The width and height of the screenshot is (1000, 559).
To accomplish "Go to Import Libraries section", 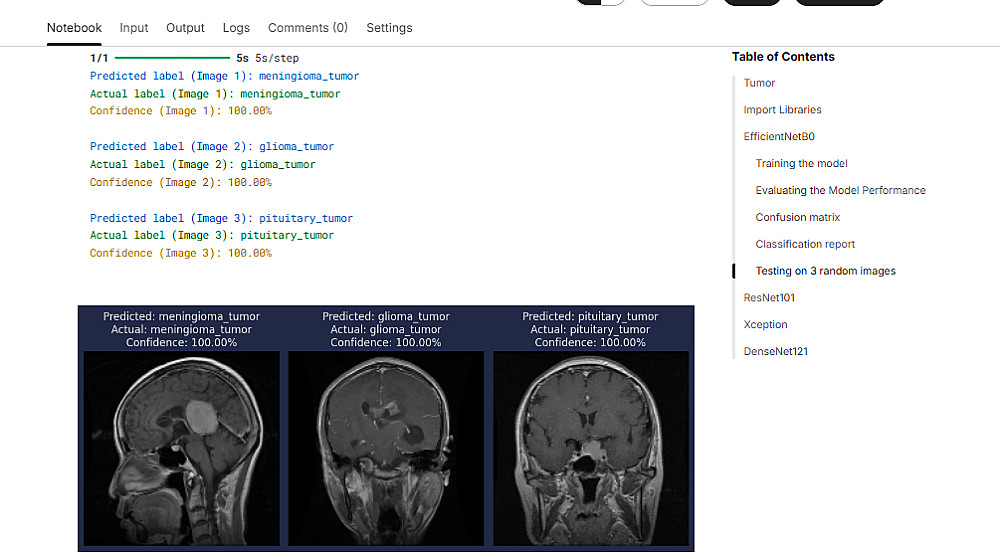I will pyautogui.click(x=782, y=110).
